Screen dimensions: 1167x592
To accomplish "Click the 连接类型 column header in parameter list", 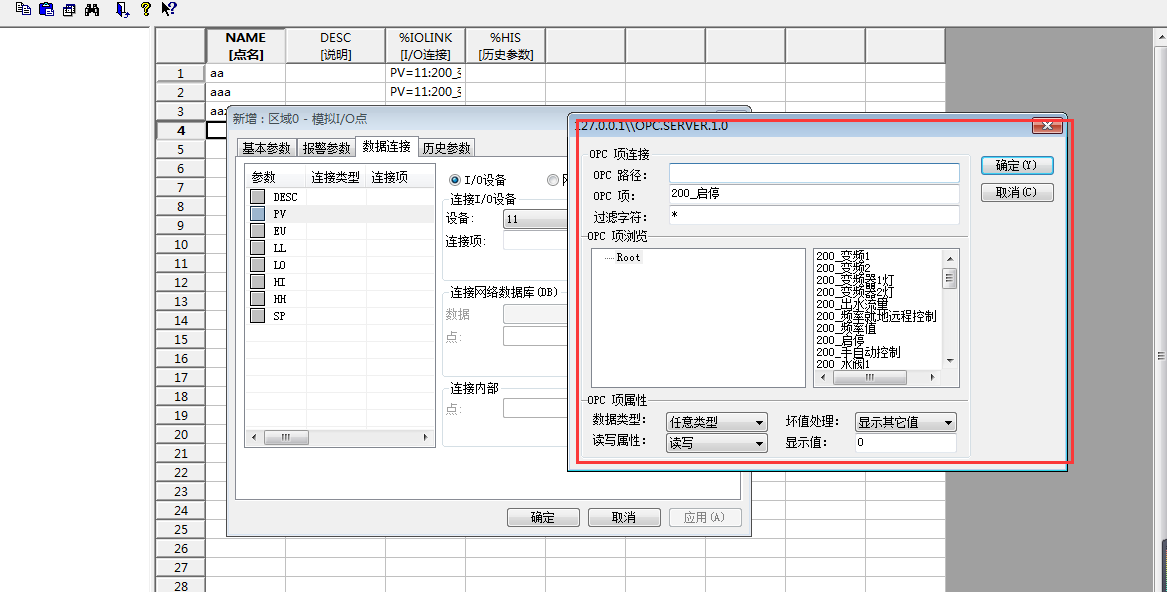I will [x=336, y=177].
